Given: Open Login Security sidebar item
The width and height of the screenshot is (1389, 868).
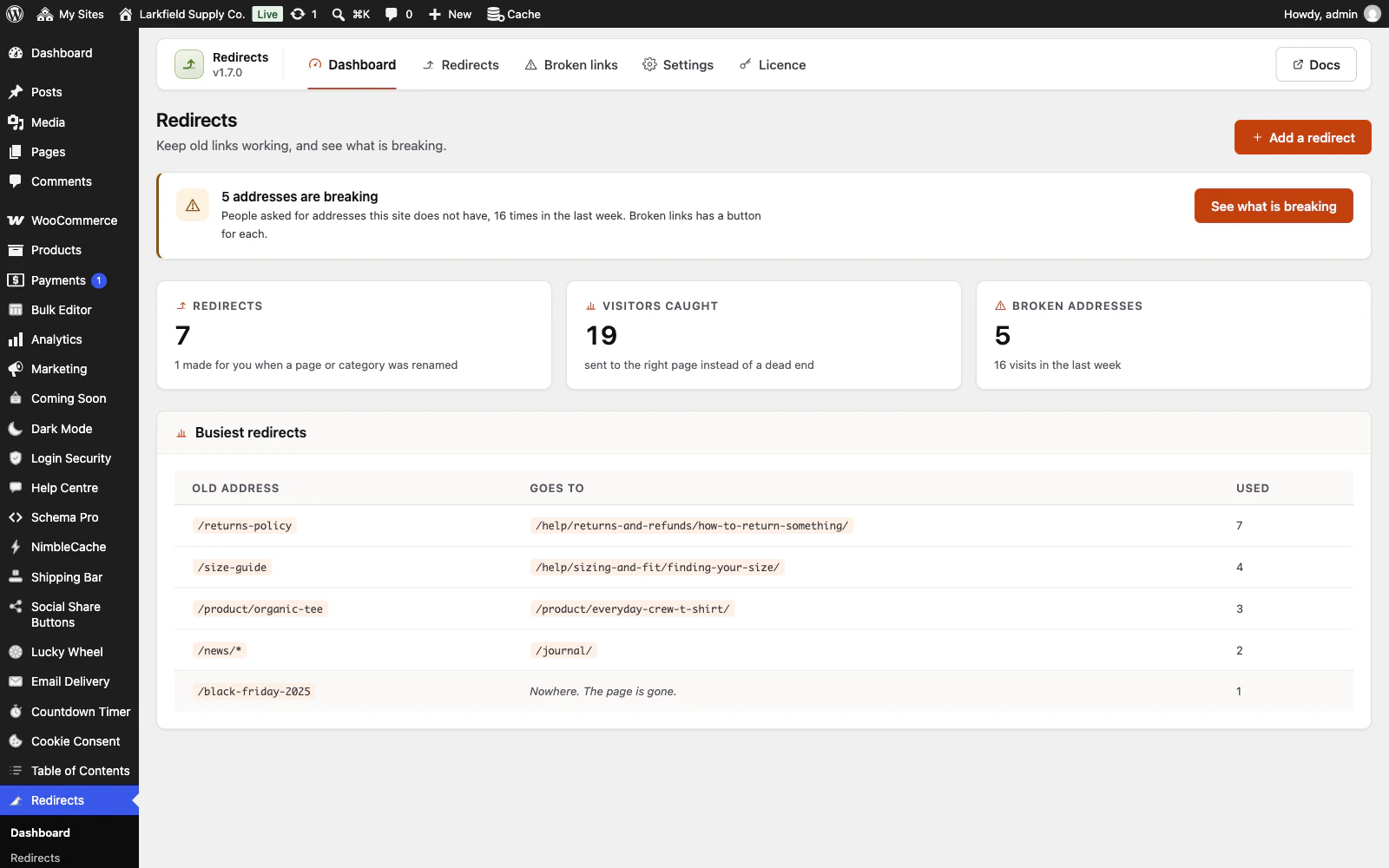Looking at the screenshot, I should pos(69,458).
